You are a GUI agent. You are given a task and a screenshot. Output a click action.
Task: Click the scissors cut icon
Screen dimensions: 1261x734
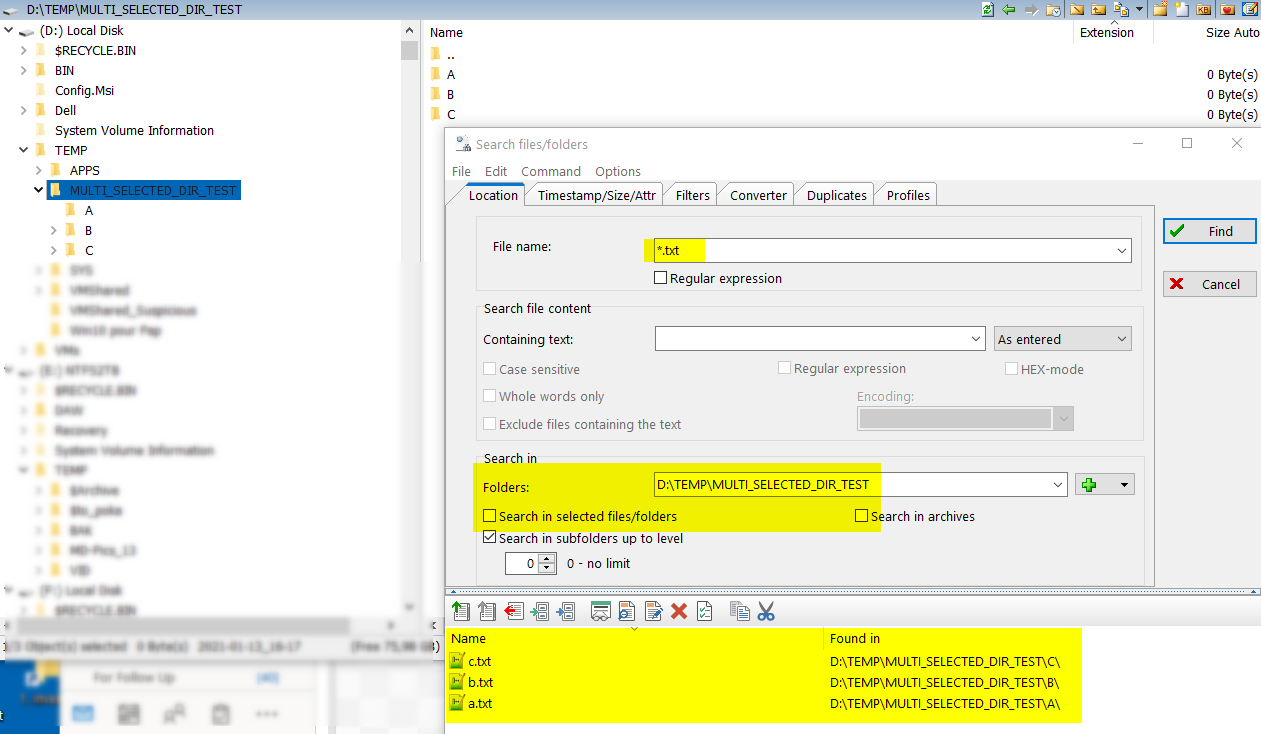[x=766, y=611]
